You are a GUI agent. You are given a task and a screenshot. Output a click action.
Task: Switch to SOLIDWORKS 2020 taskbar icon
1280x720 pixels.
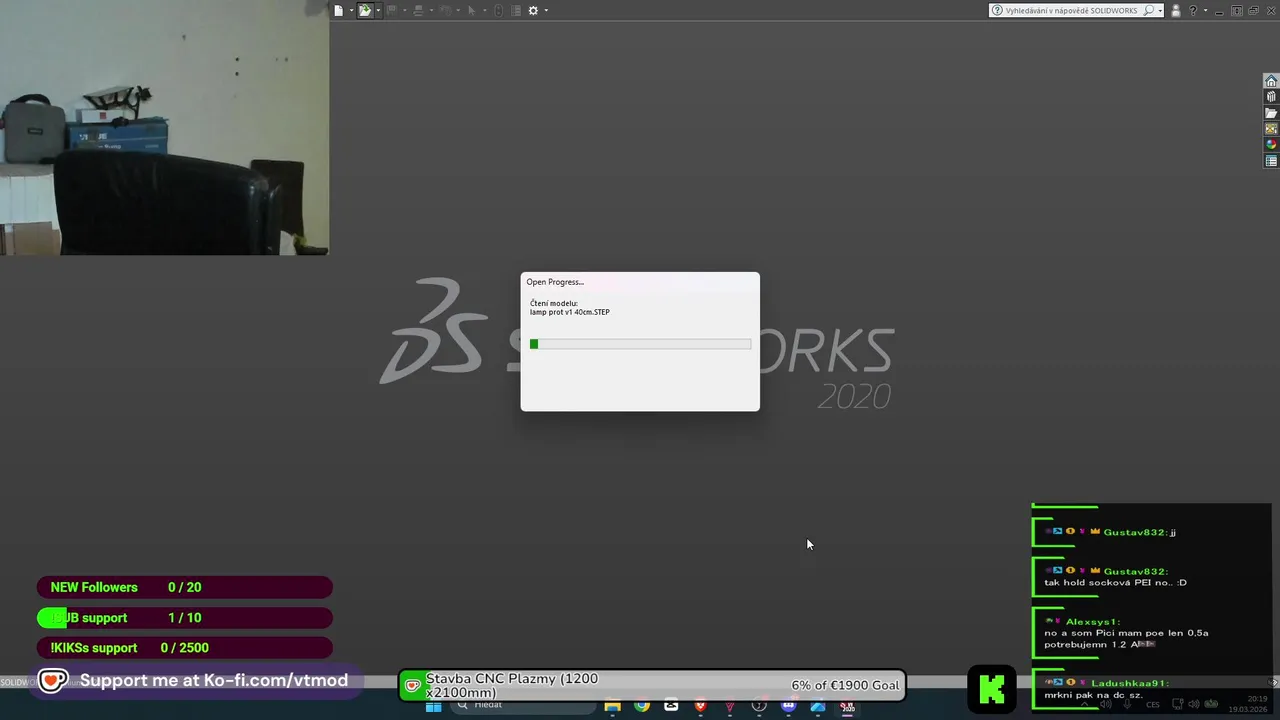847,706
